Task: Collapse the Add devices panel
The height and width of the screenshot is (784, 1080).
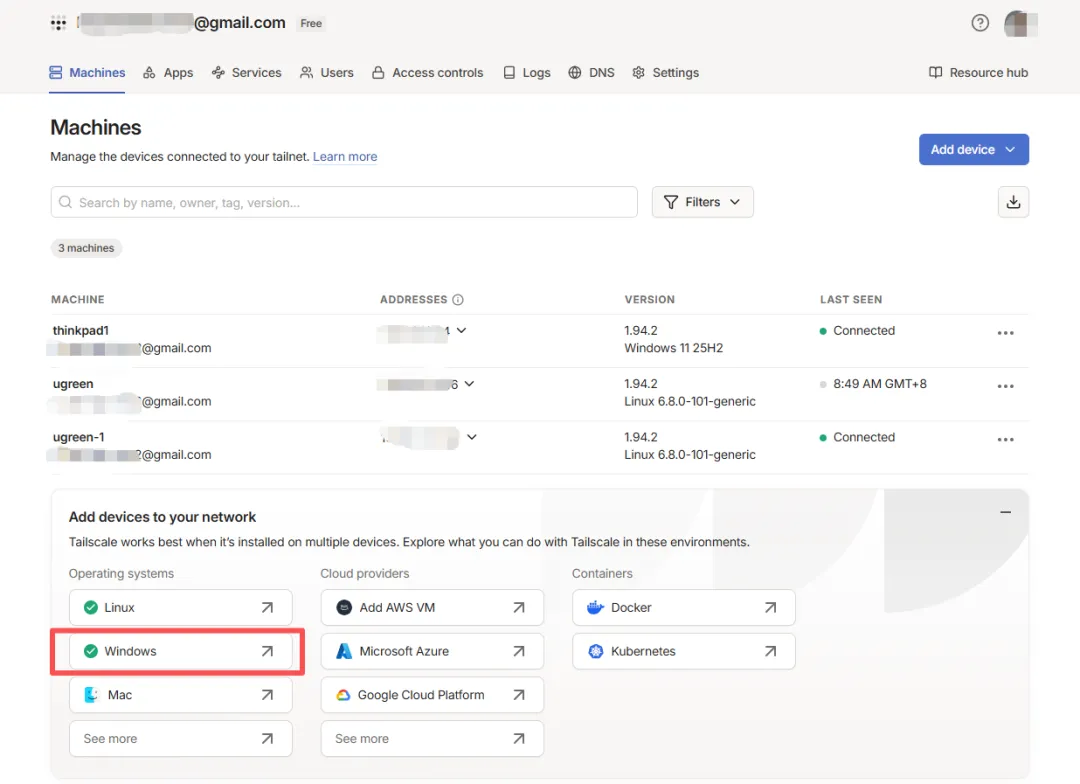Action: (x=1005, y=512)
